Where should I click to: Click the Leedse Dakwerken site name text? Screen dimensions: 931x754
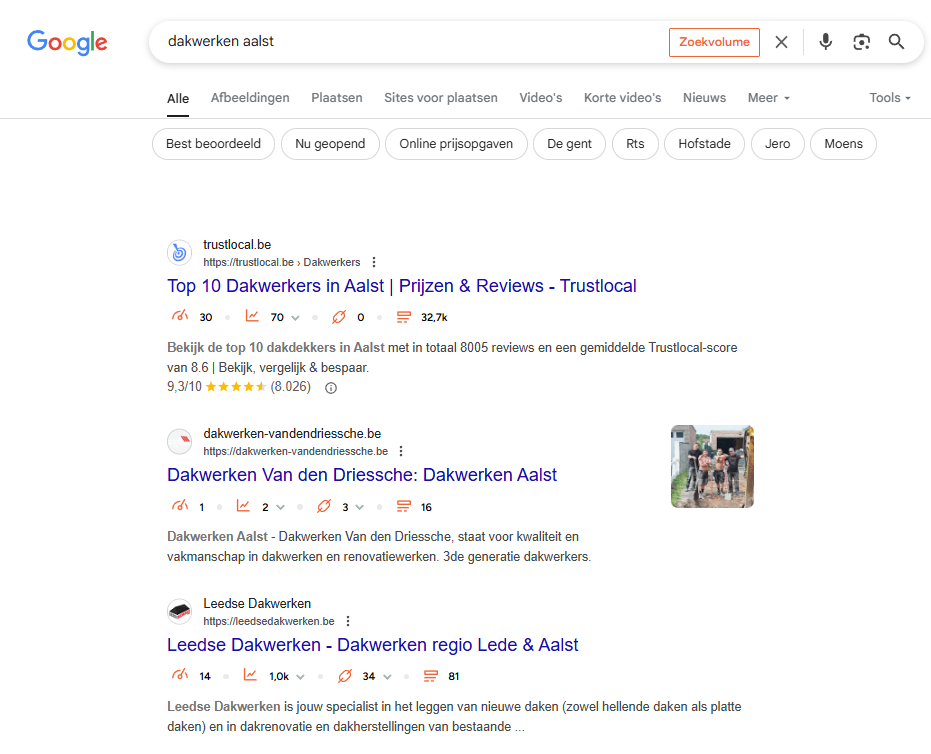pyautogui.click(x=257, y=604)
